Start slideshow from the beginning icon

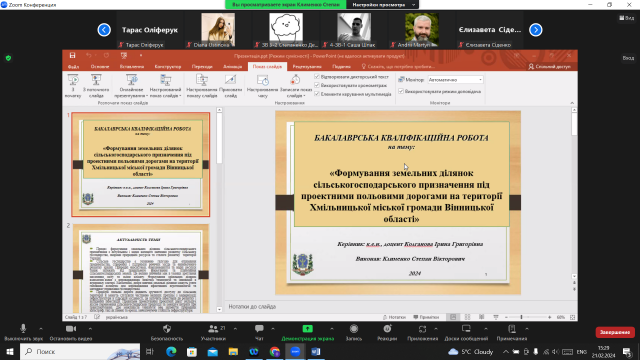[73, 80]
